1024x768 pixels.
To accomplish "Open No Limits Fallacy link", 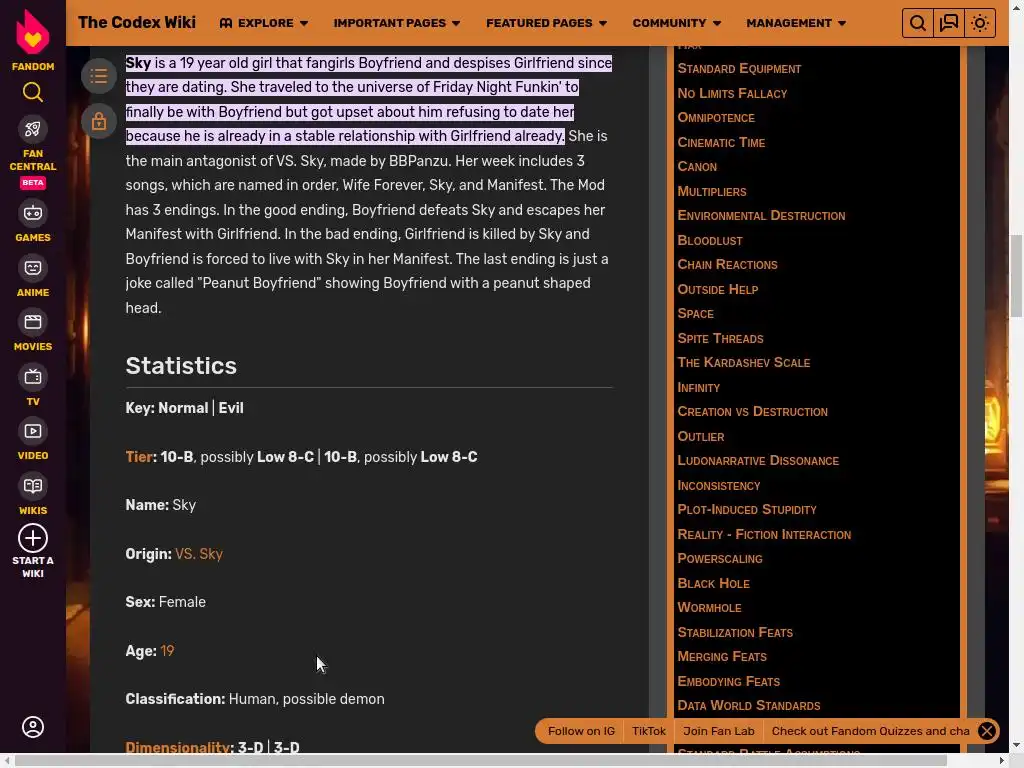I will point(732,93).
